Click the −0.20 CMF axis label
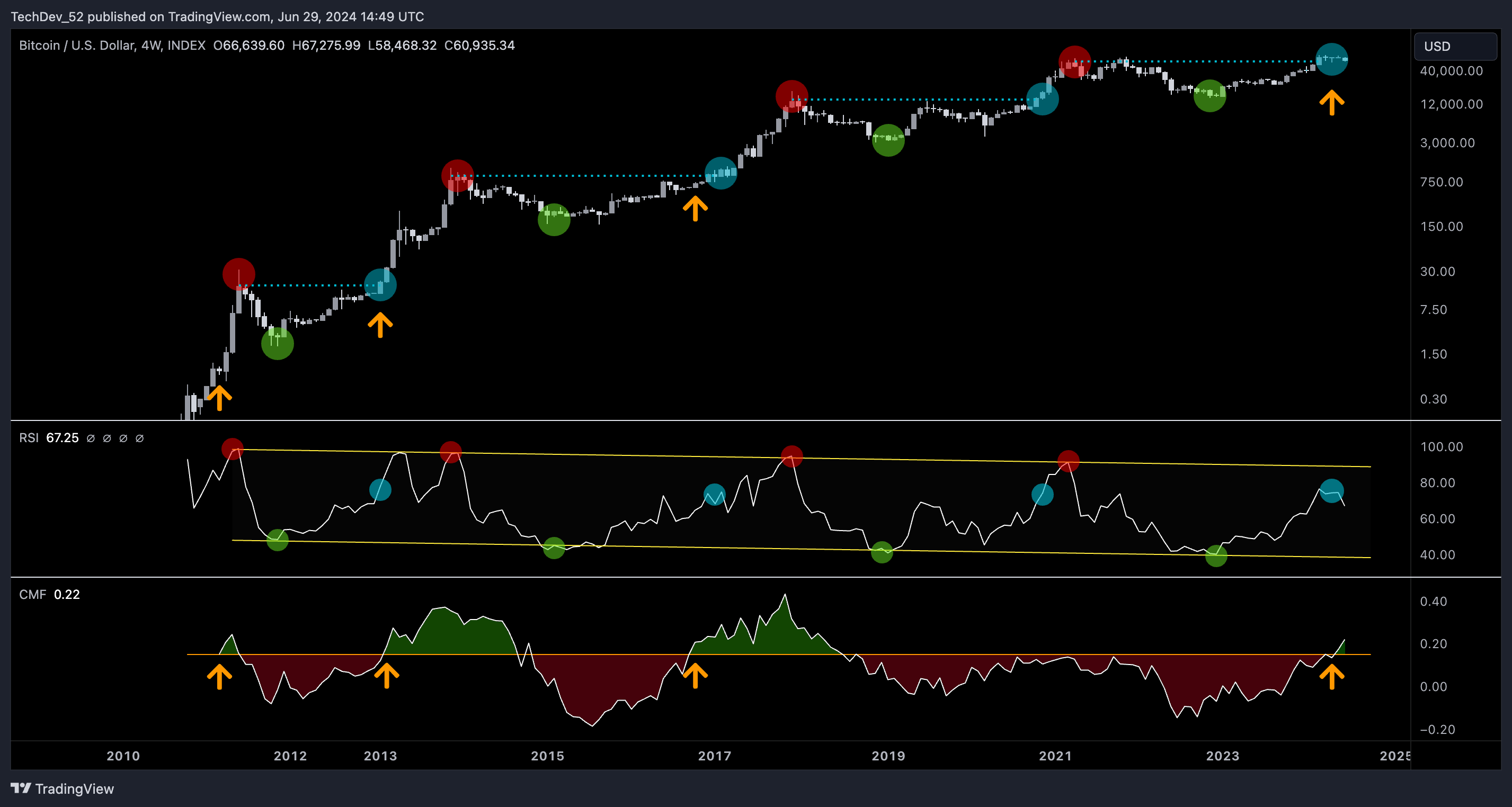This screenshot has width=1512, height=807. click(x=1437, y=730)
